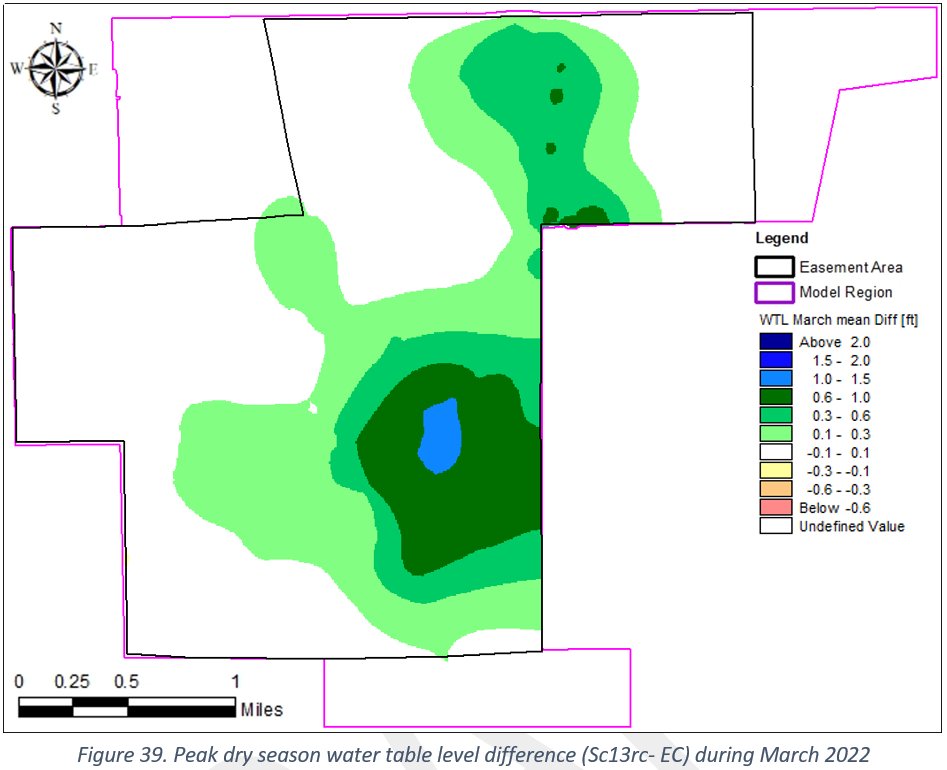
Task: Click the Easement Area legend symbol
Action: point(774,267)
